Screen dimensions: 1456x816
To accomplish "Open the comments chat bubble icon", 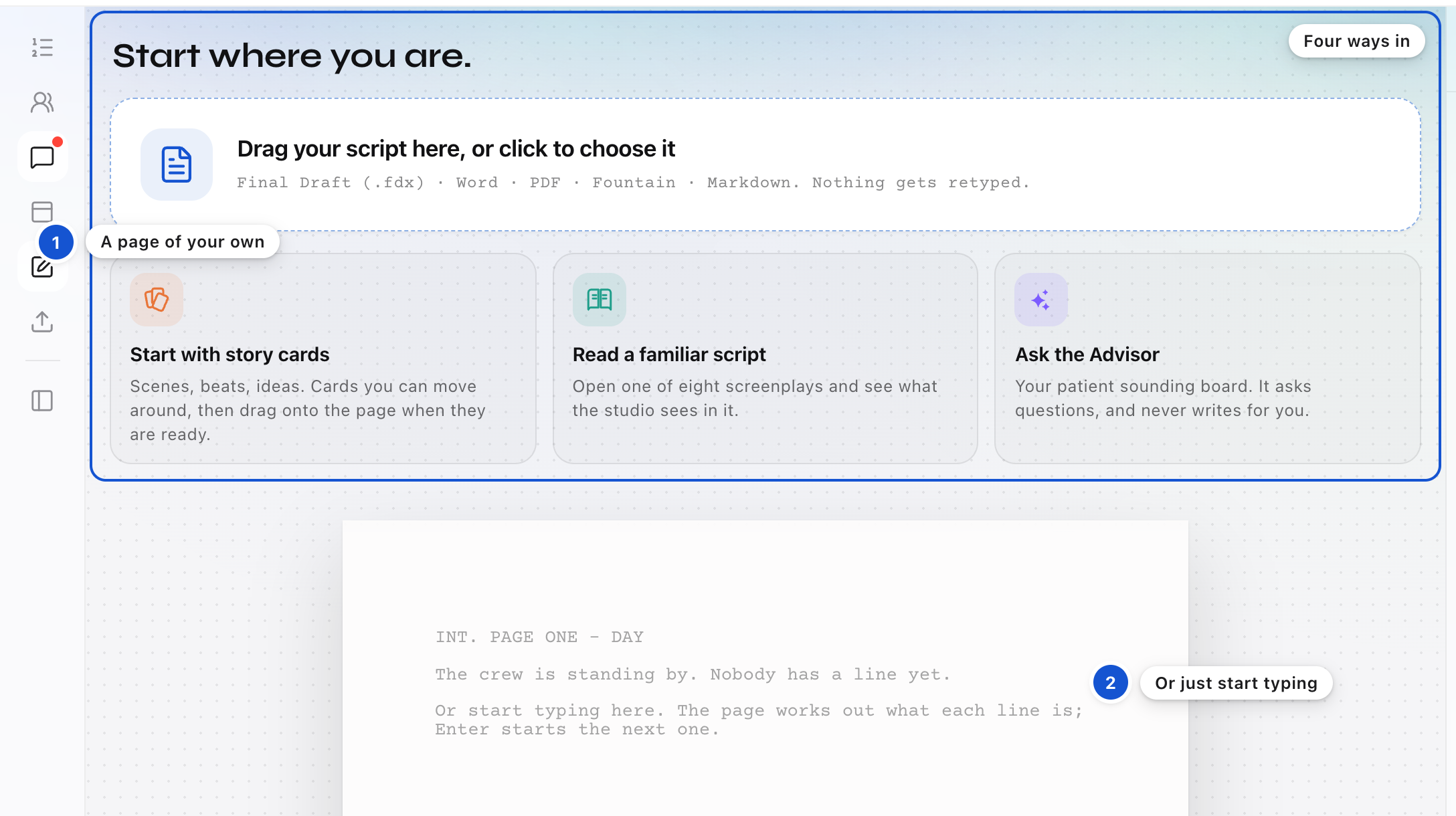I will [42, 157].
